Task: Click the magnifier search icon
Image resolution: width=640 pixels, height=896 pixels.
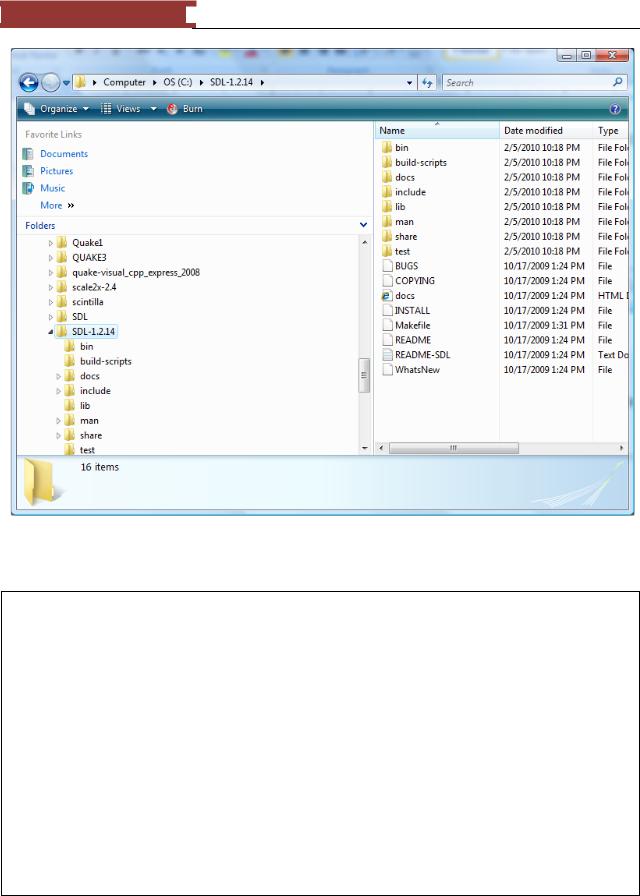Action: click(x=618, y=82)
